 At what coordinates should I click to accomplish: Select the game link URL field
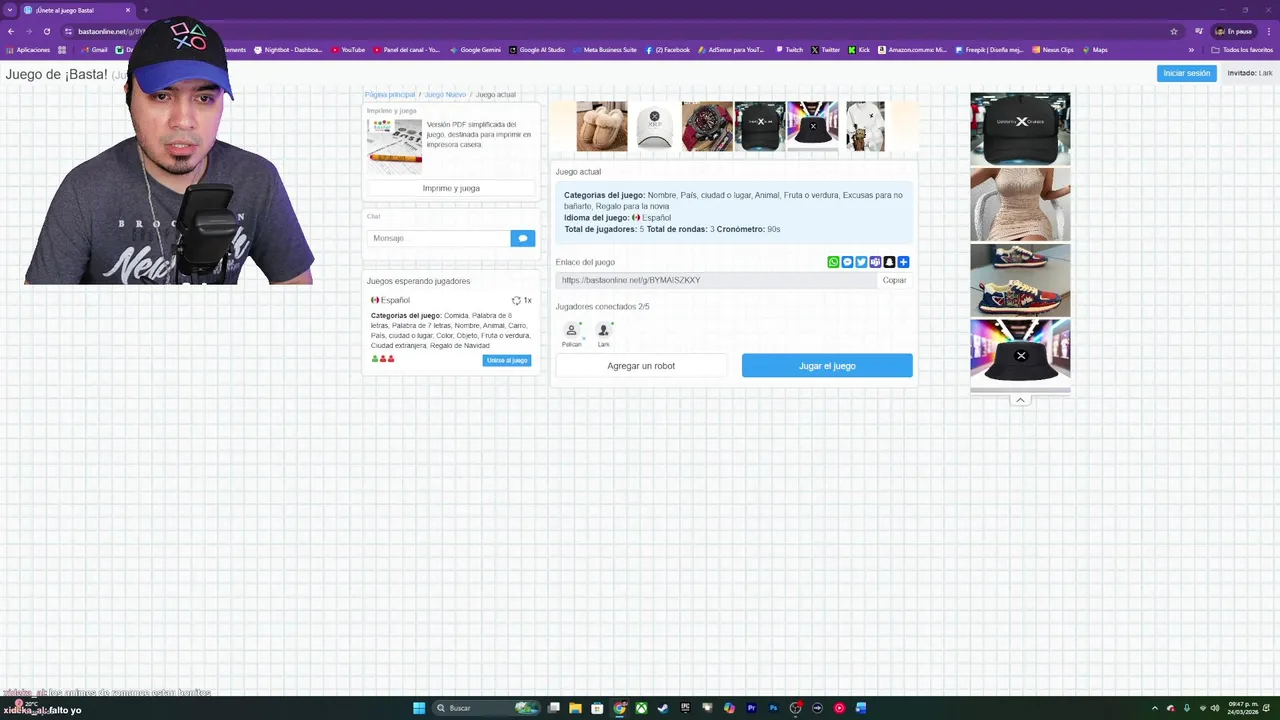[x=716, y=280]
